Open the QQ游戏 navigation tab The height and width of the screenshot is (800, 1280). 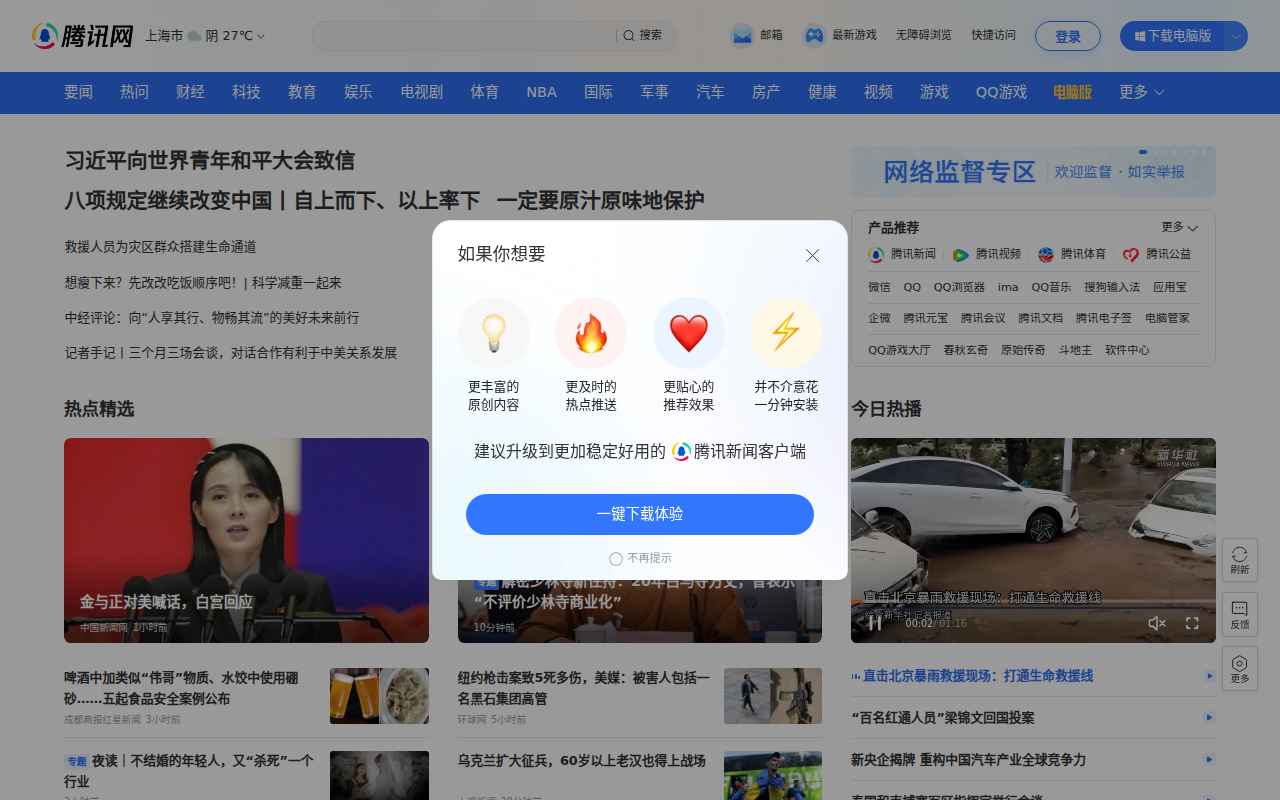pyautogui.click(x=1001, y=92)
